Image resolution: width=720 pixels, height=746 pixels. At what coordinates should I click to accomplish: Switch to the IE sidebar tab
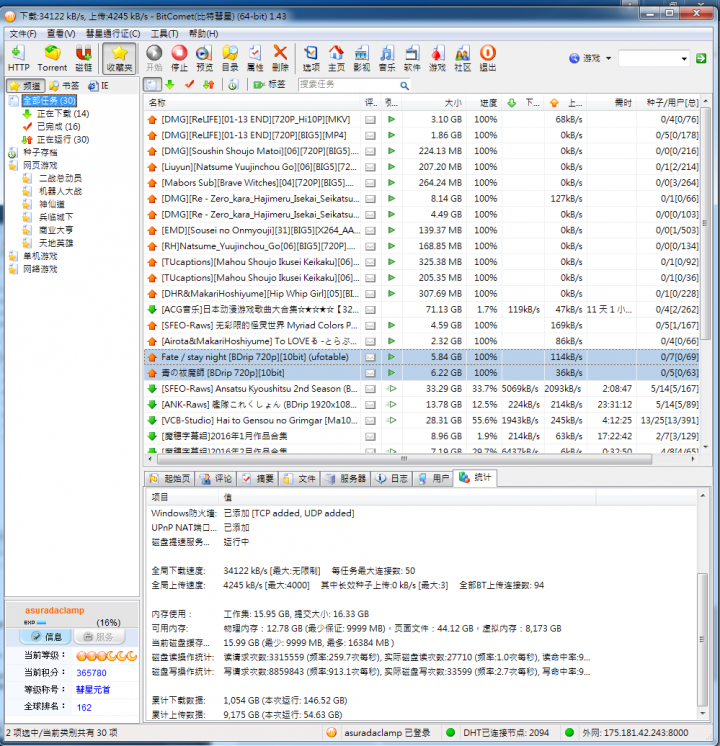click(x=99, y=86)
